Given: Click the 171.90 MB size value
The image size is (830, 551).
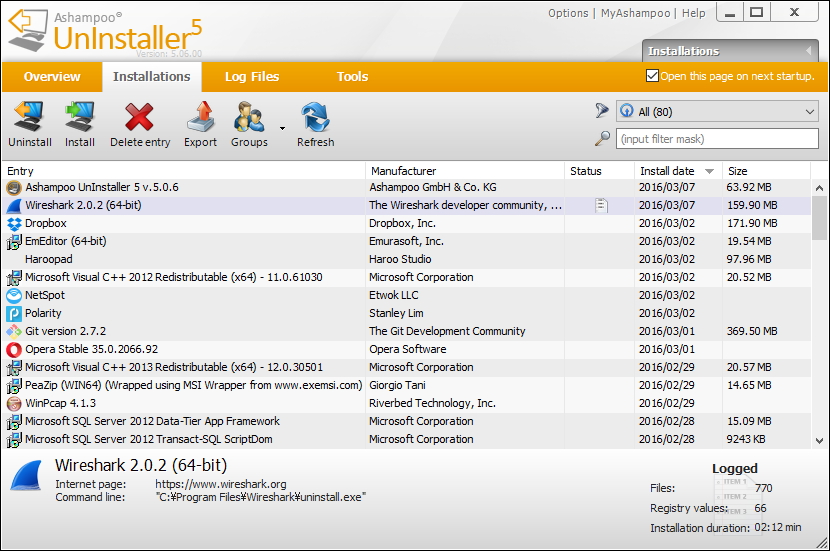Looking at the screenshot, I should (752, 223).
